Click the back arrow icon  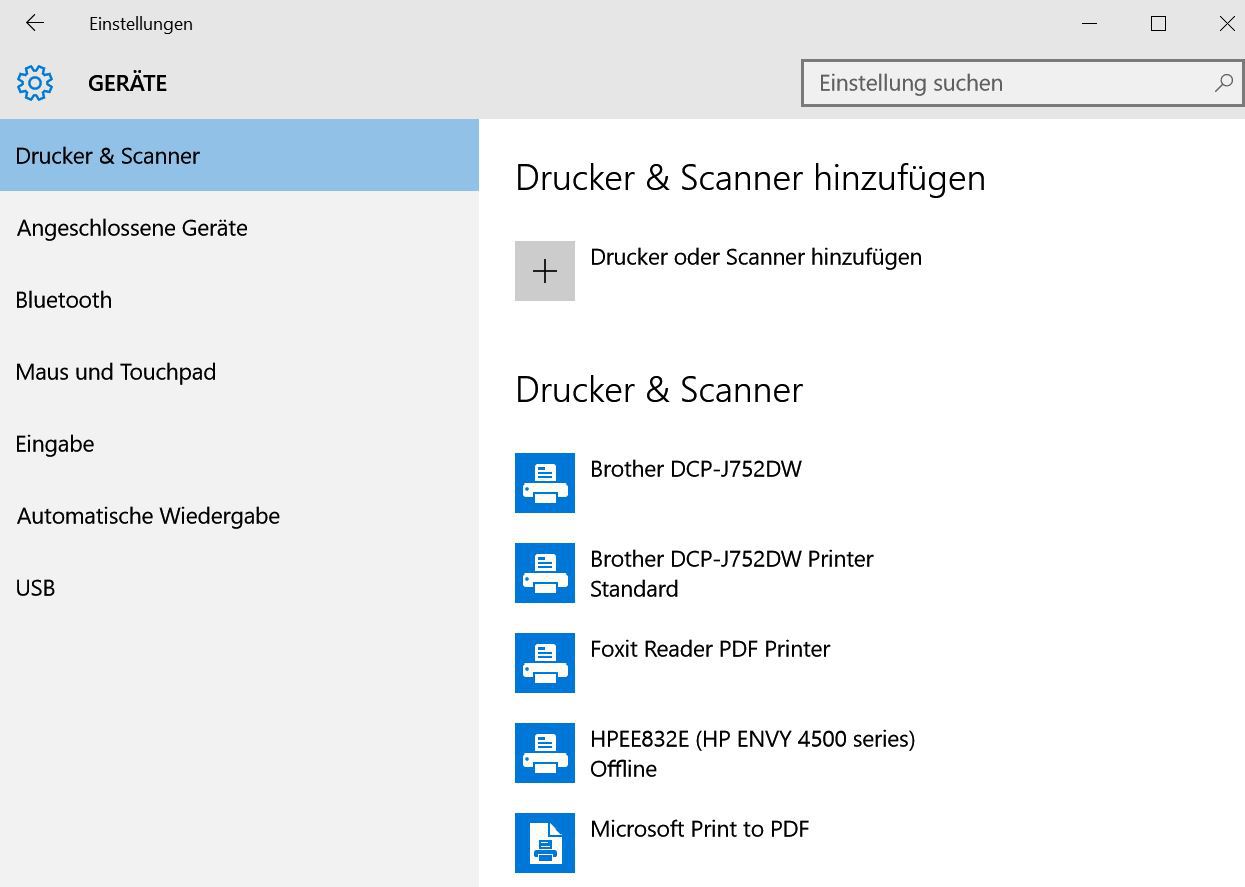click(35, 23)
